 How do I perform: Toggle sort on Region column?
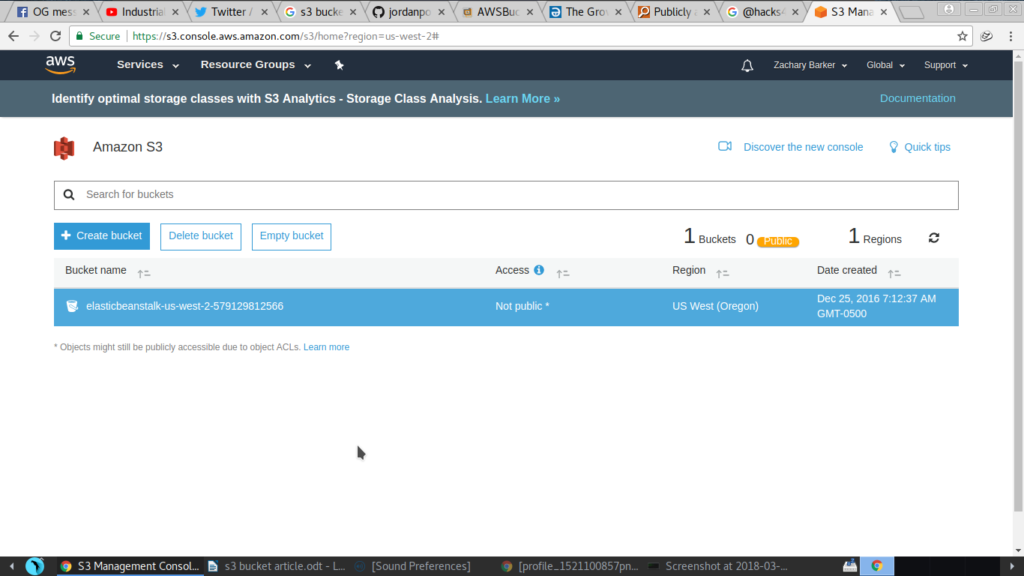721,271
